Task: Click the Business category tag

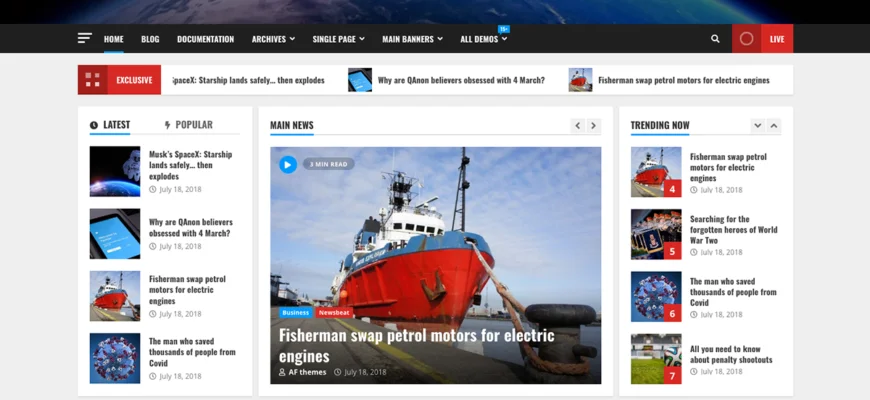Action: tap(296, 312)
